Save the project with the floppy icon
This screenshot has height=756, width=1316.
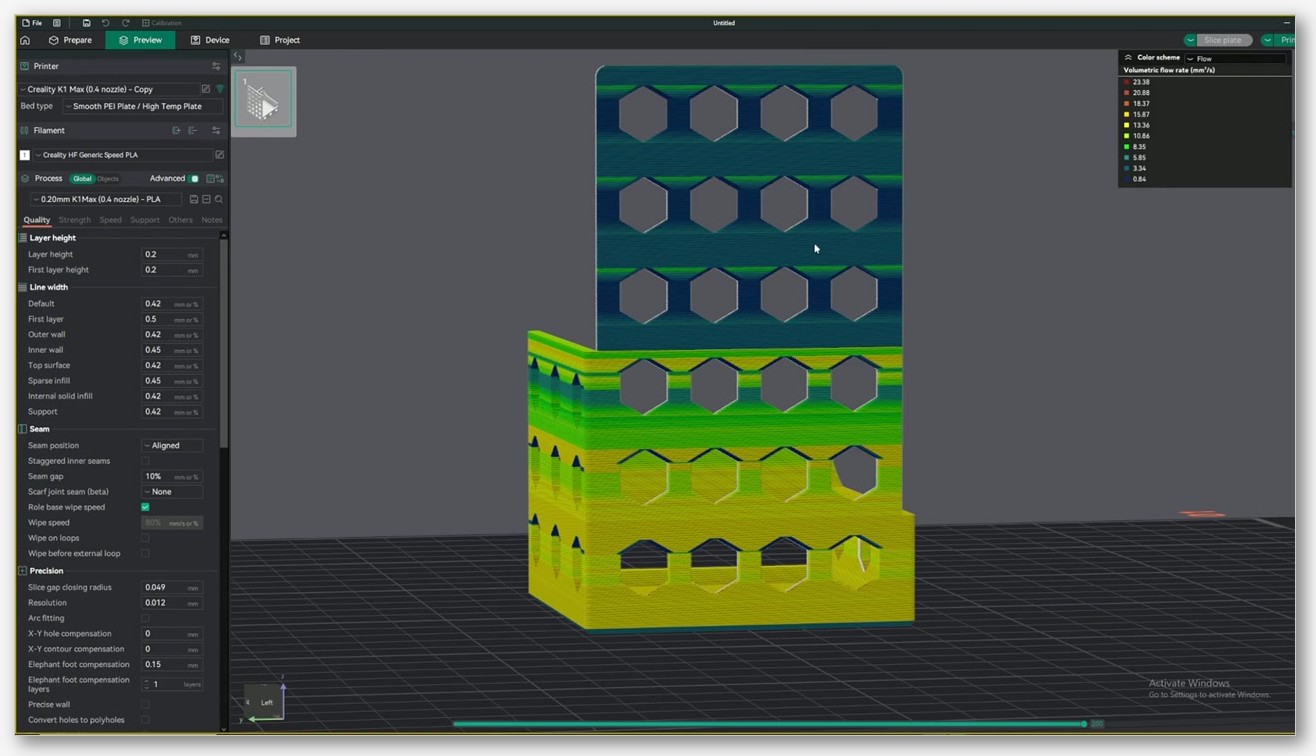click(86, 22)
